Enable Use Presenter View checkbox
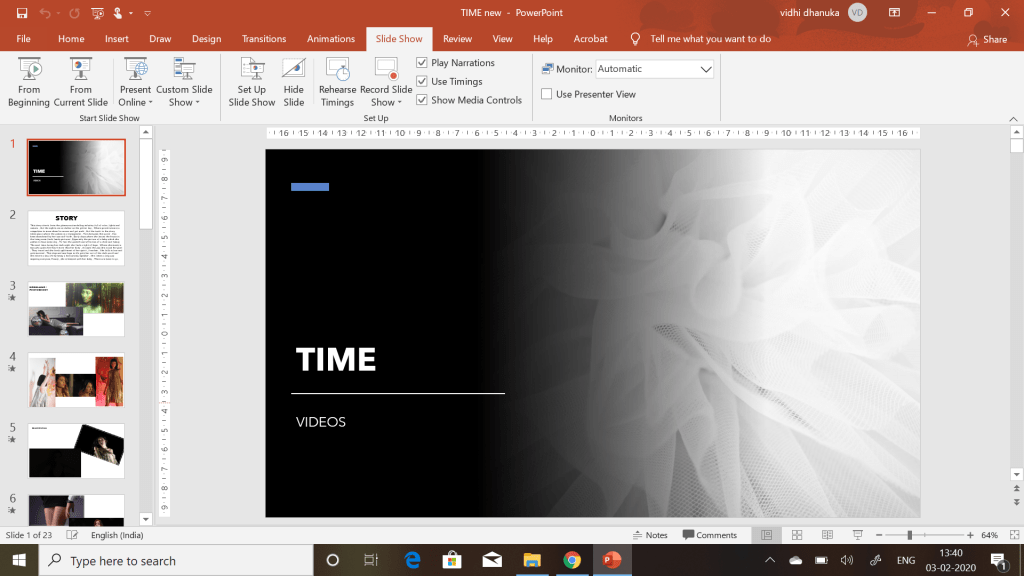Image resolution: width=1024 pixels, height=576 pixels. pyautogui.click(x=547, y=94)
